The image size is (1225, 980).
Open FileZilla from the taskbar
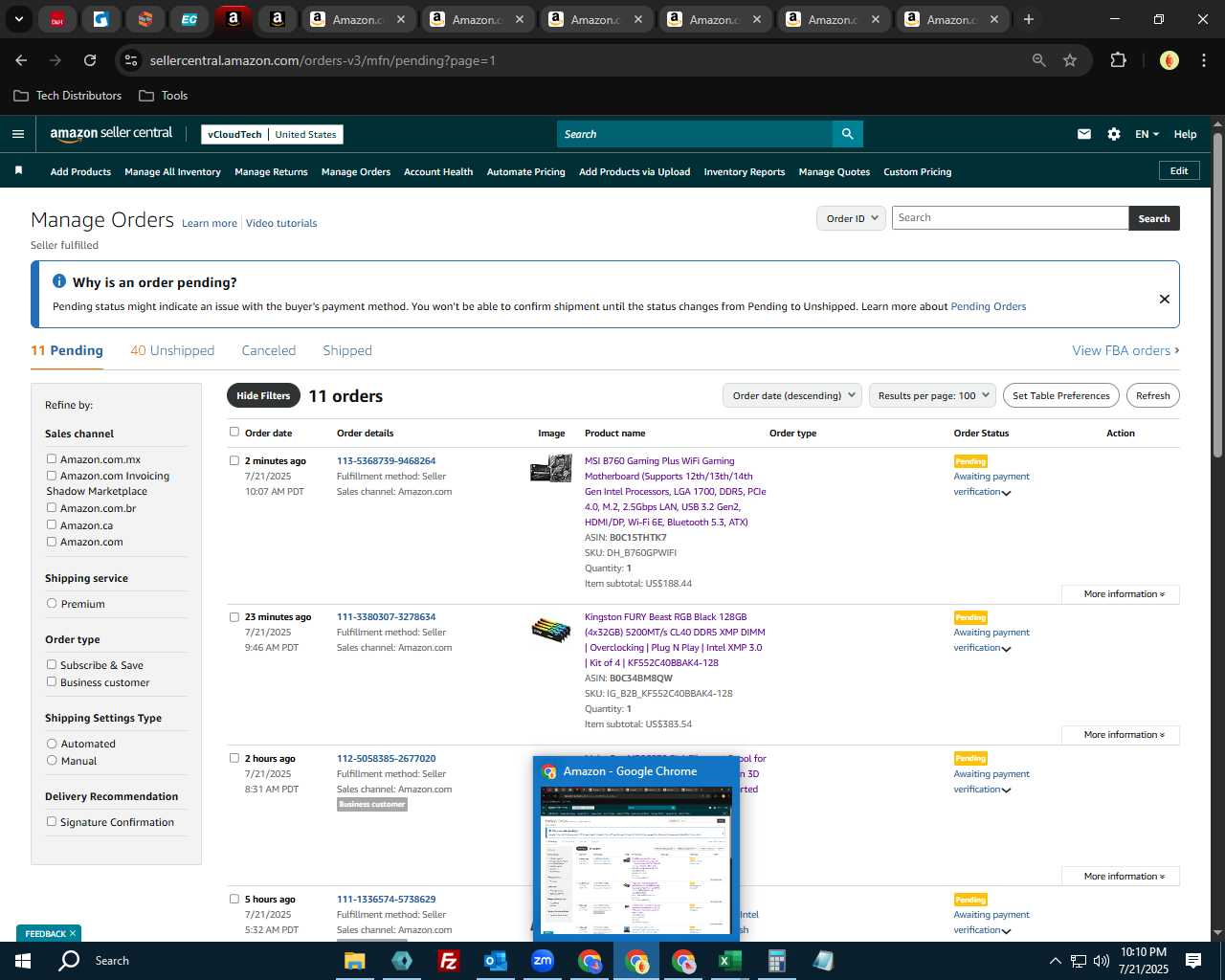tap(448, 961)
